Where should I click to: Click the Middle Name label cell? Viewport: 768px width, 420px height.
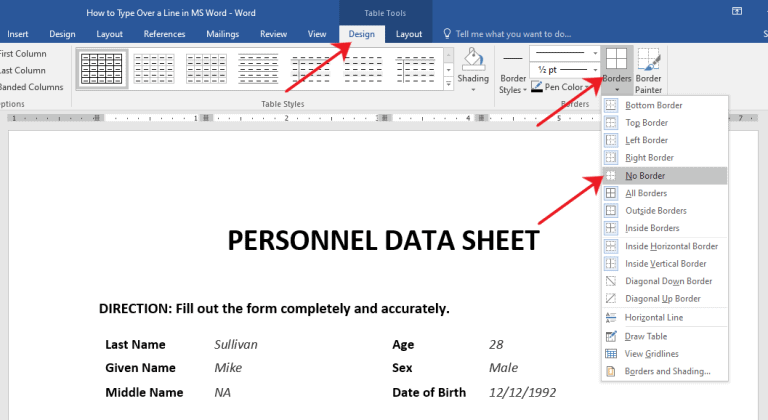pyautogui.click(x=144, y=393)
